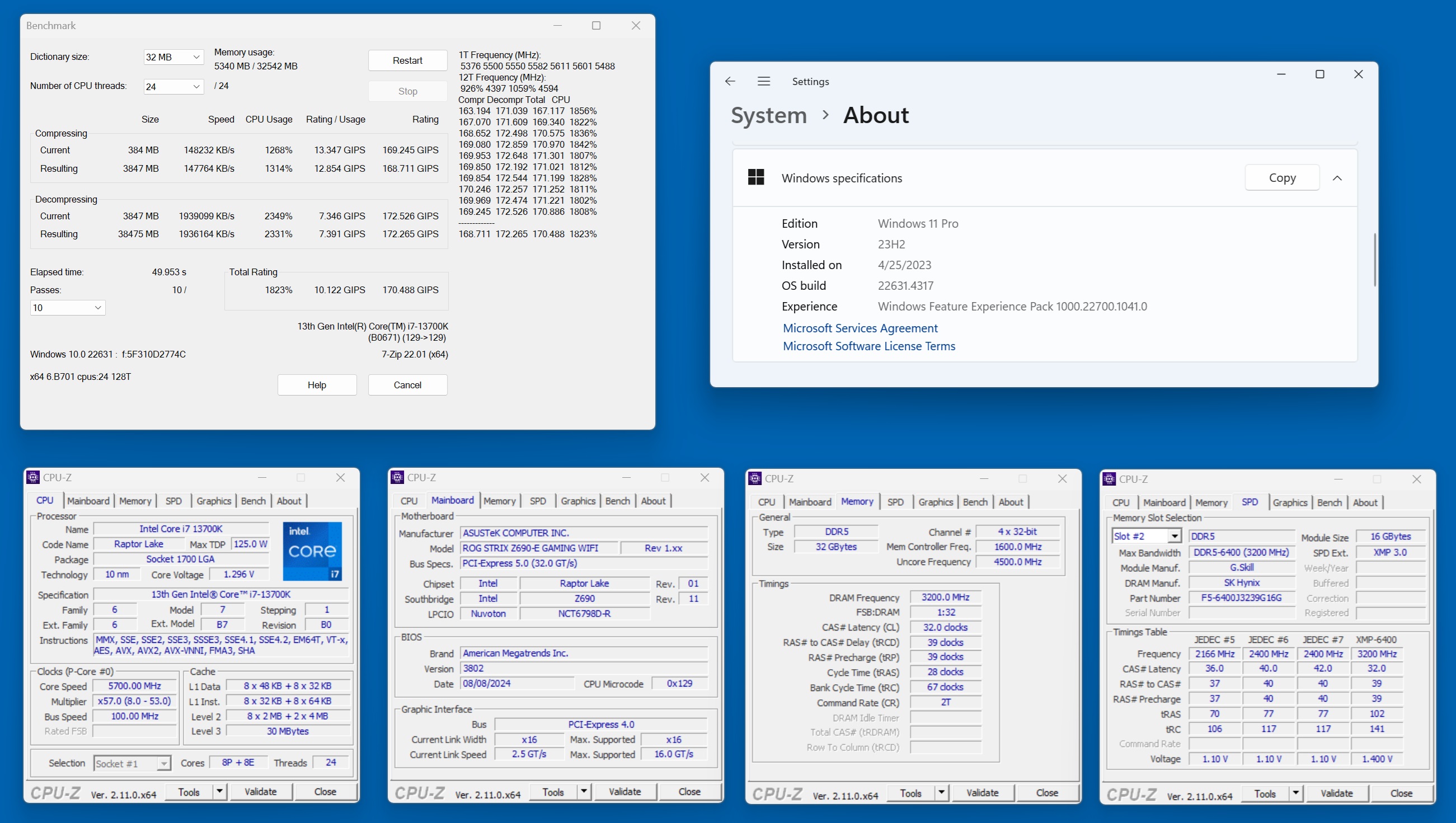Click the back arrow in Settings window
The image size is (1456, 823).
tap(730, 81)
